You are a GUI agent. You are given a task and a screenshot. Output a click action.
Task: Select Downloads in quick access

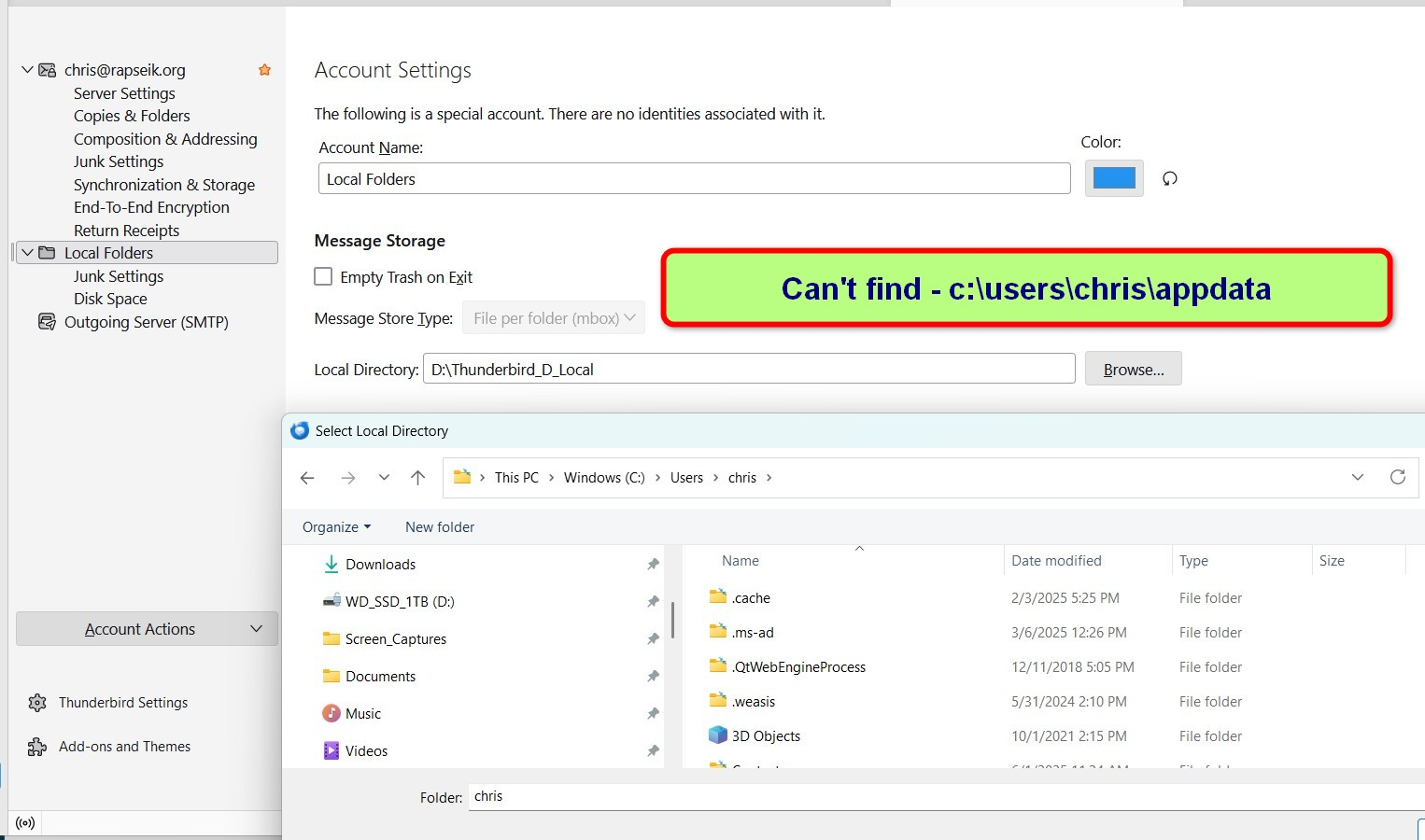(380, 565)
